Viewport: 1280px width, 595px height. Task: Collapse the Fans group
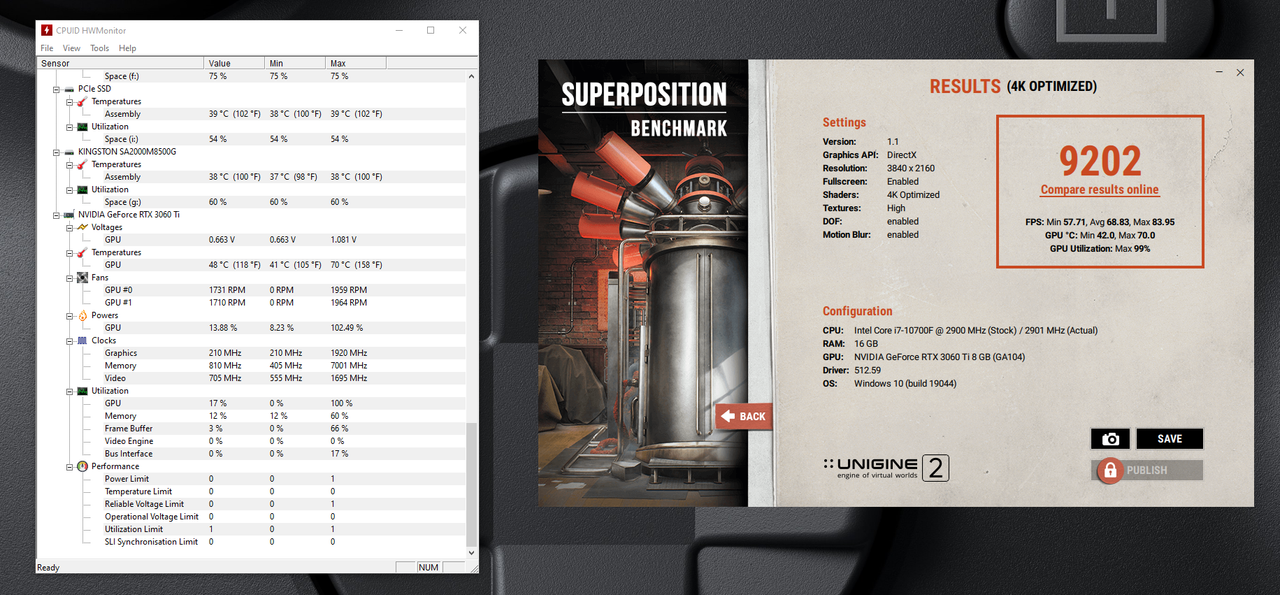70,278
